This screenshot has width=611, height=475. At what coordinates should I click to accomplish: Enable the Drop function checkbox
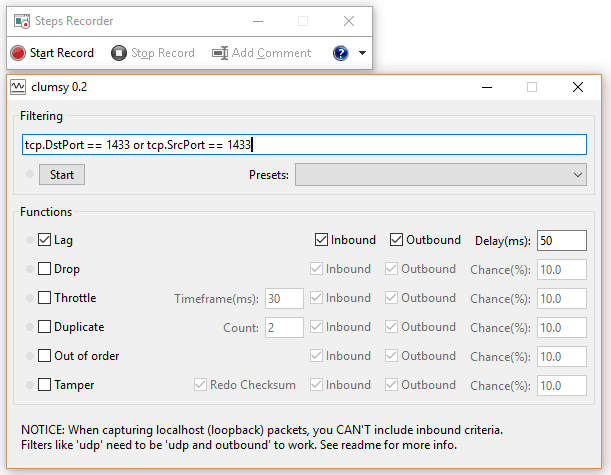point(44,268)
